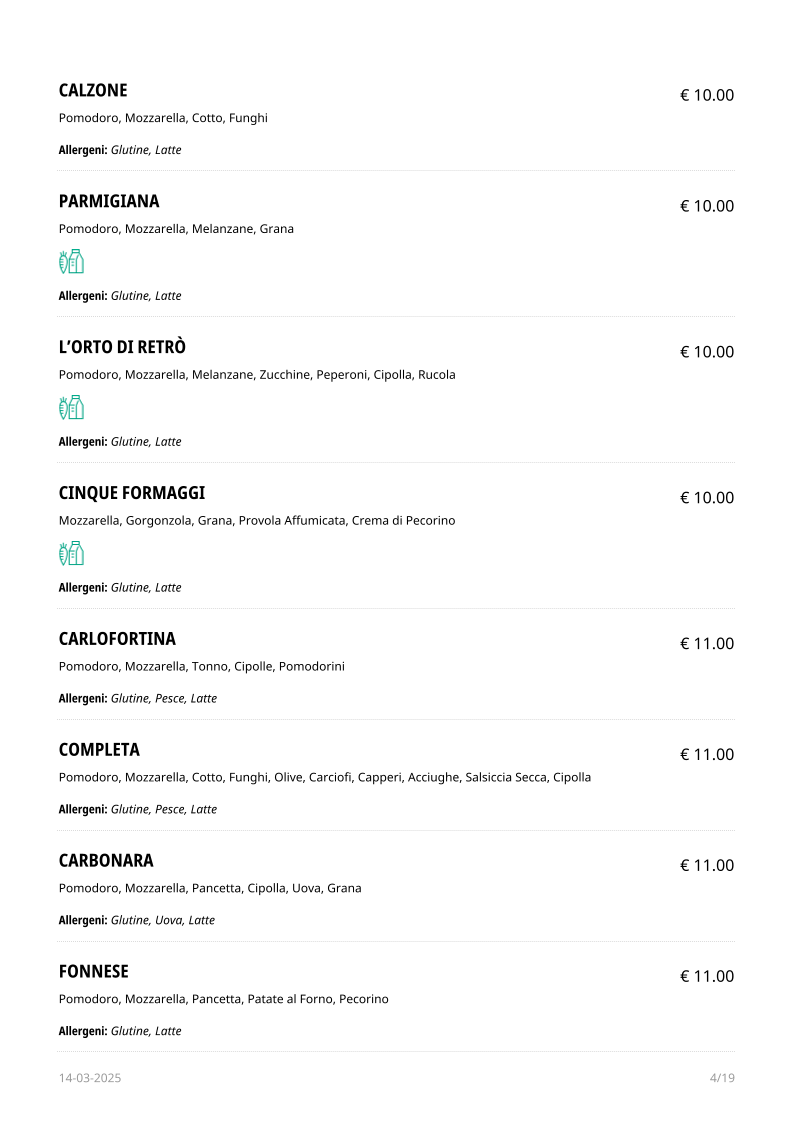Viewport: 793px width, 1122px height.
Task: Click the € 11.00 price of Fonnese
Action: [707, 977]
